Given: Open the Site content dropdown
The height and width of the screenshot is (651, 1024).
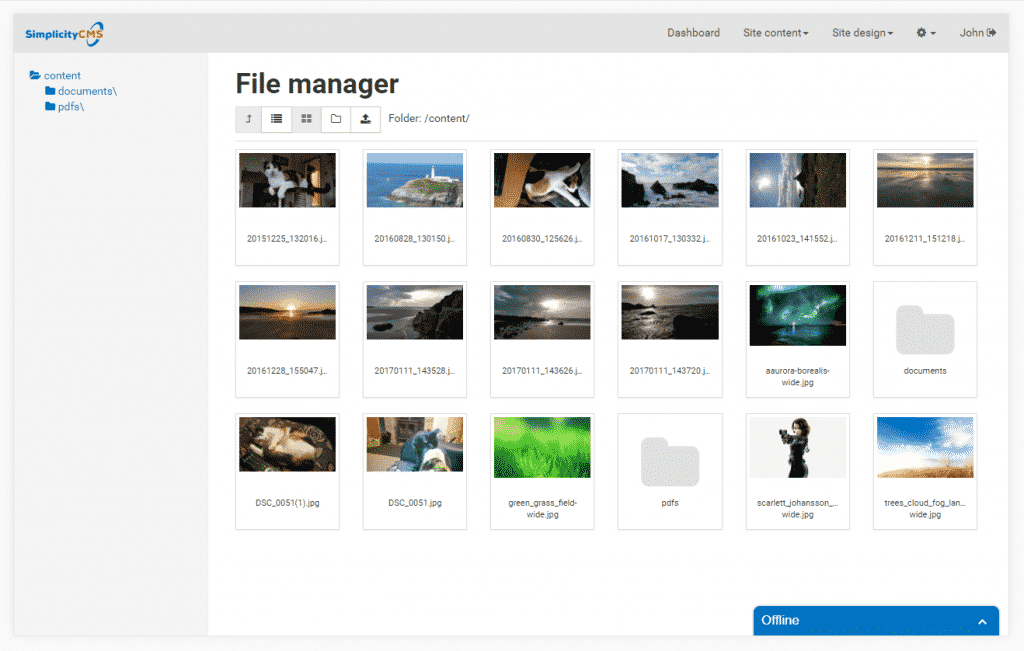Looking at the screenshot, I should (775, 32).
